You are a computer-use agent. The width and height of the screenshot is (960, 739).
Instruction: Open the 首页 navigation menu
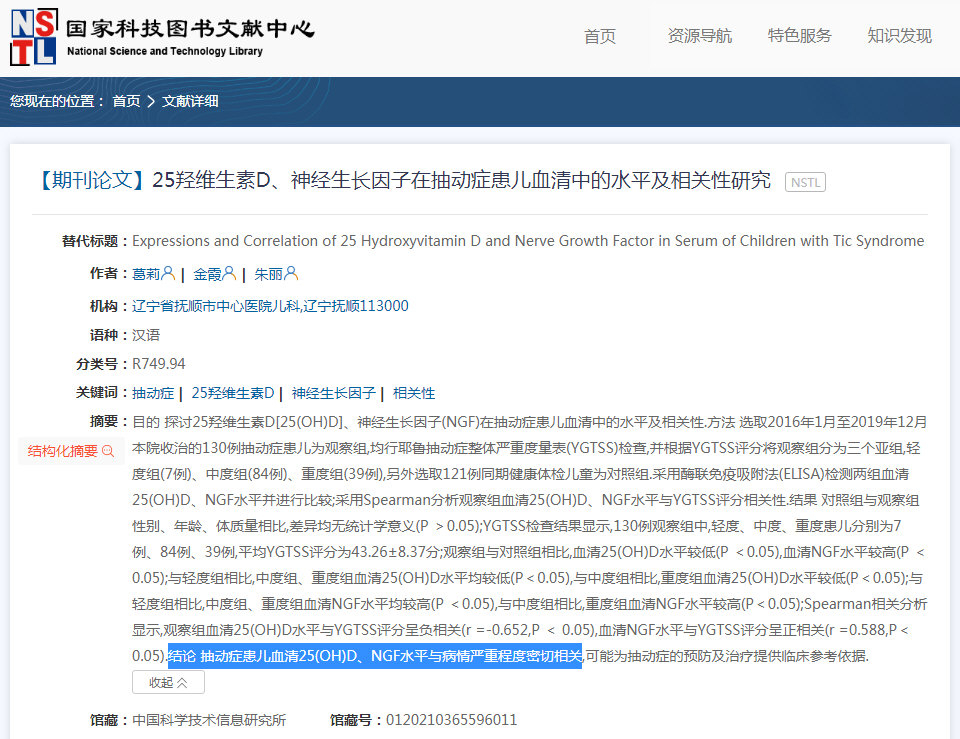[x=599, y=36]
